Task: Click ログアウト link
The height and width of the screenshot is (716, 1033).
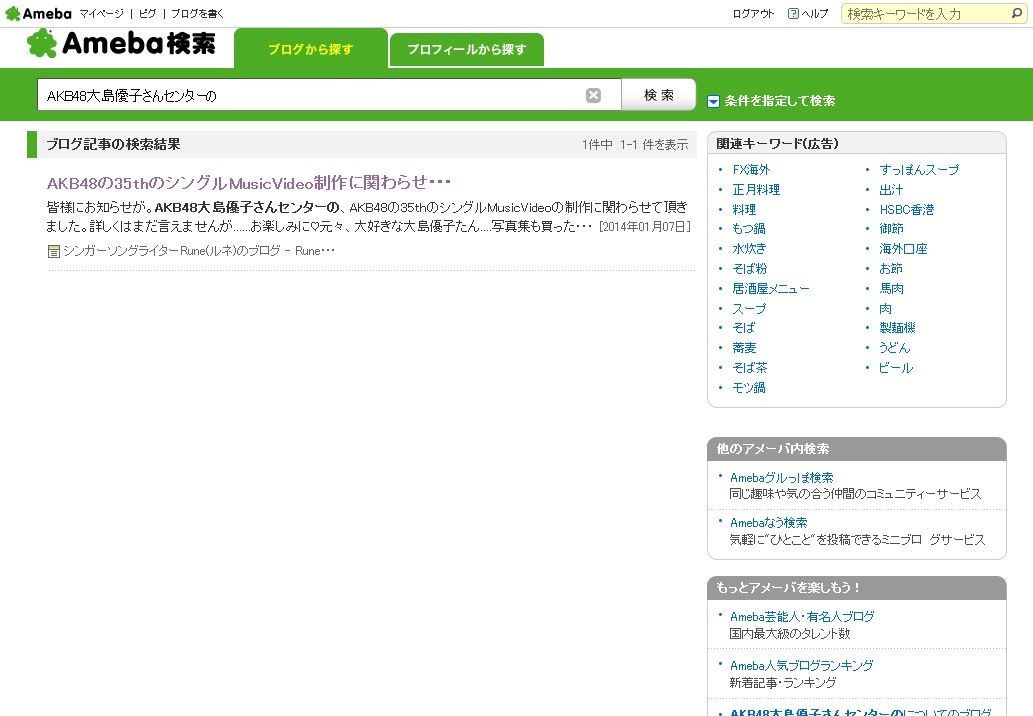Action: click(x=753, y=14)
